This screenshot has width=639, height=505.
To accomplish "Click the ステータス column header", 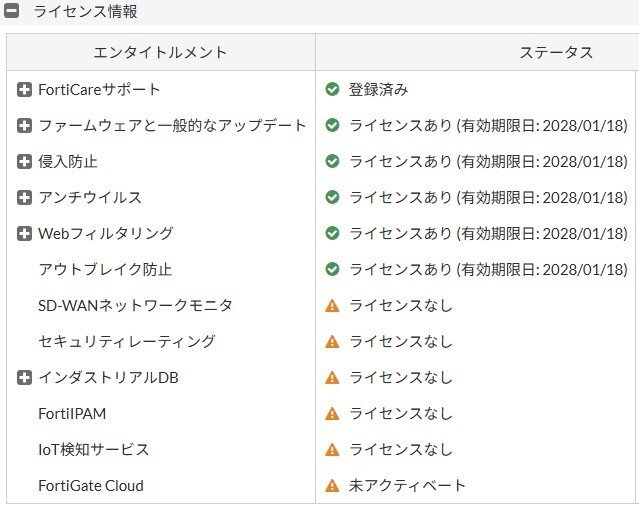I will coord(556,53).
